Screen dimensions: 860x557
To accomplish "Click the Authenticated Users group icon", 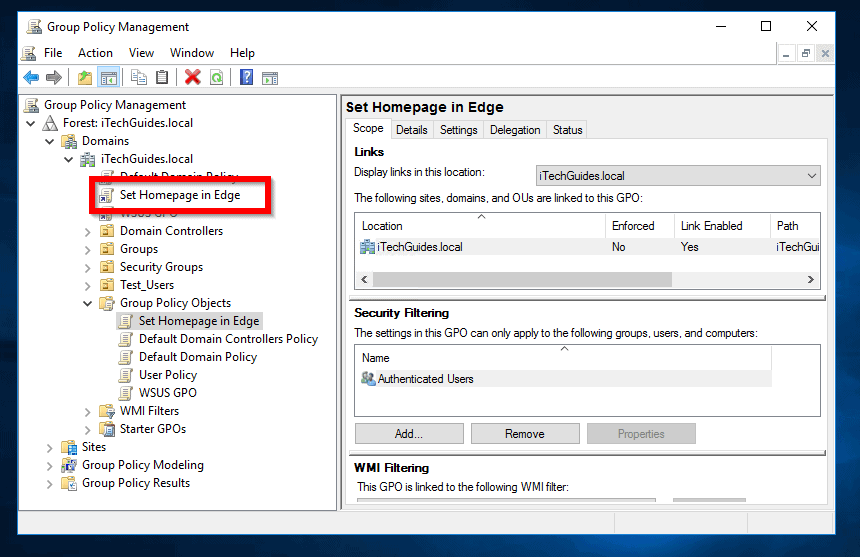I will point(368,378).
